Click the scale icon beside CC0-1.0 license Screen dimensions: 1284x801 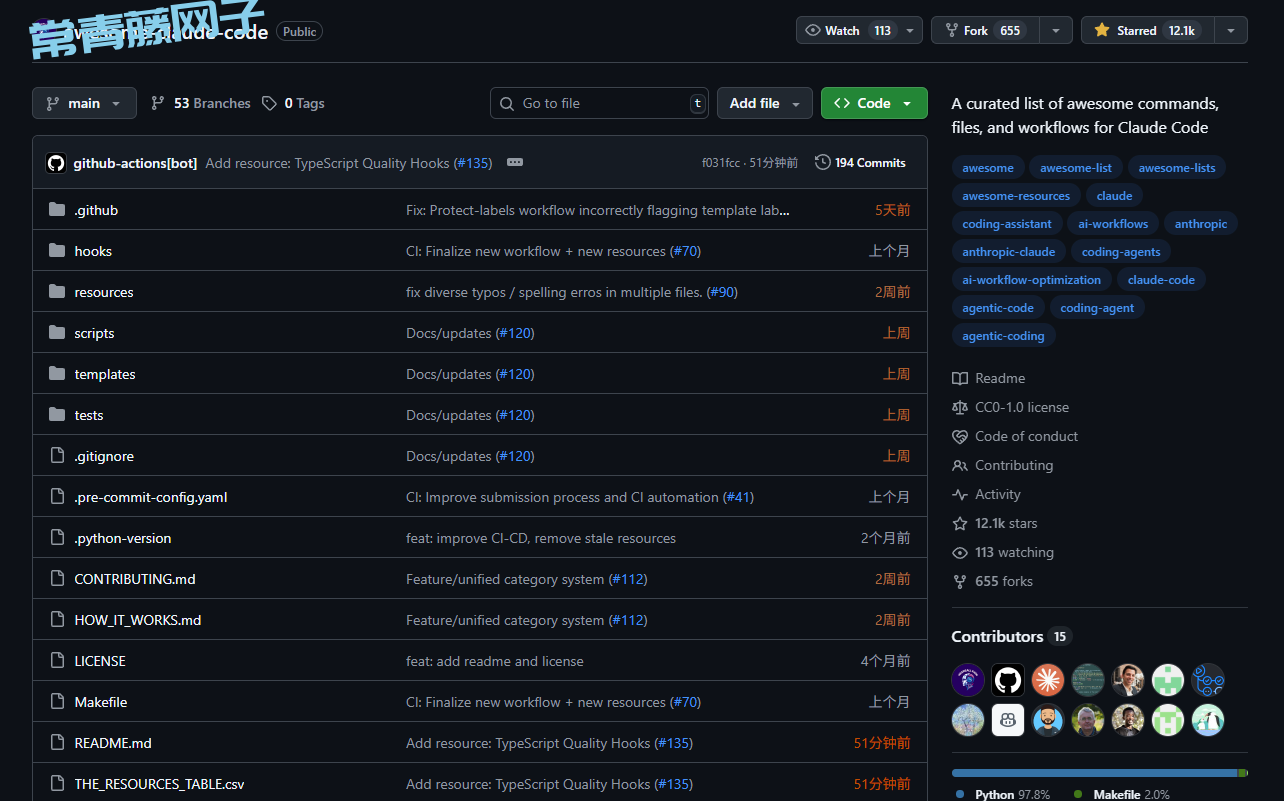(x=960, y=407)
